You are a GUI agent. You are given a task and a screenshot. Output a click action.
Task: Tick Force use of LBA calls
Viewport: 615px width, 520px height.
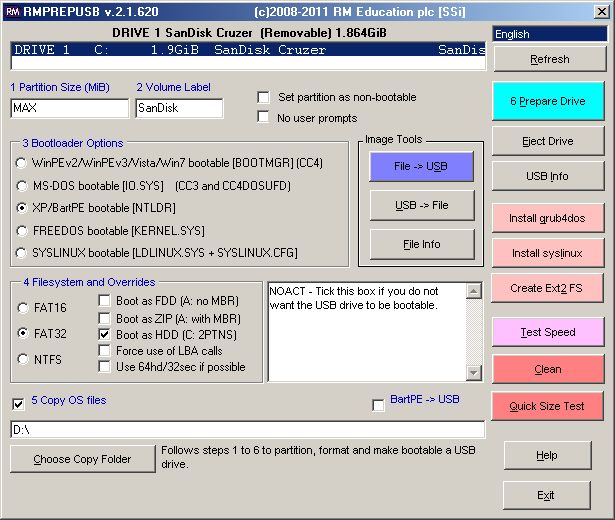point(104,350)
